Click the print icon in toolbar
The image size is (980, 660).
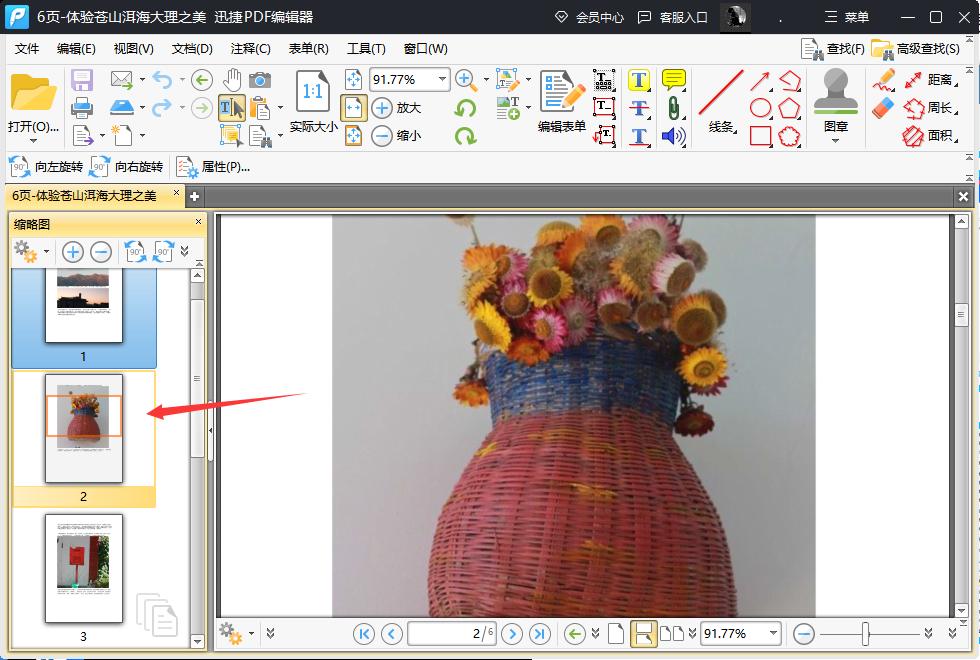(82, 108)
